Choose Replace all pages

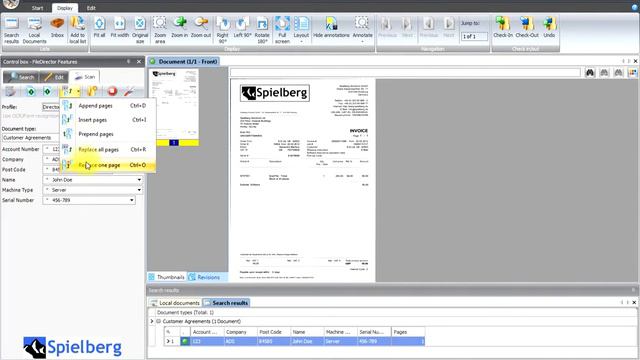(x=108, y=150)
